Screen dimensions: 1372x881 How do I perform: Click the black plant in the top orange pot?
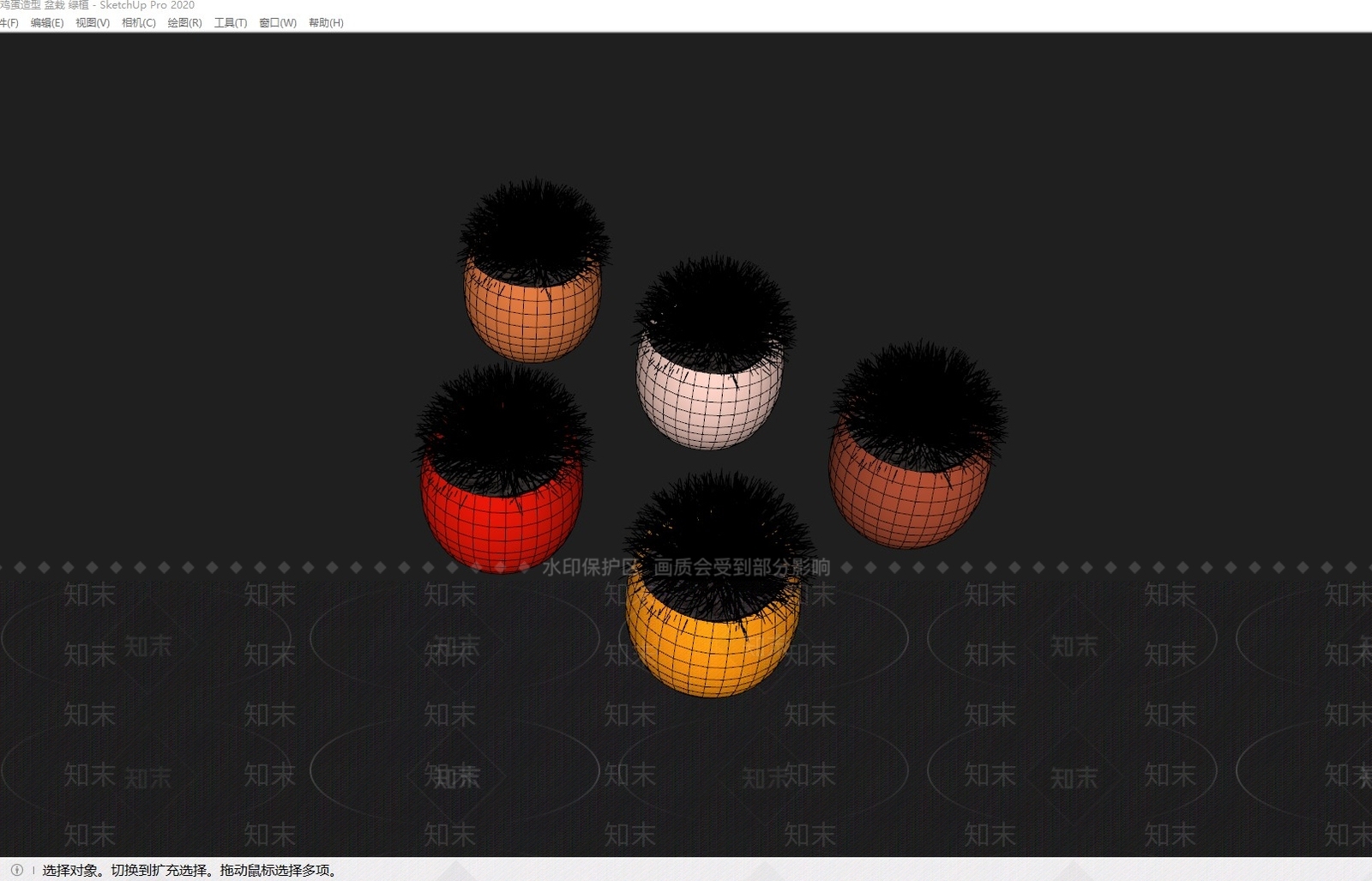[x=534, y=230]
